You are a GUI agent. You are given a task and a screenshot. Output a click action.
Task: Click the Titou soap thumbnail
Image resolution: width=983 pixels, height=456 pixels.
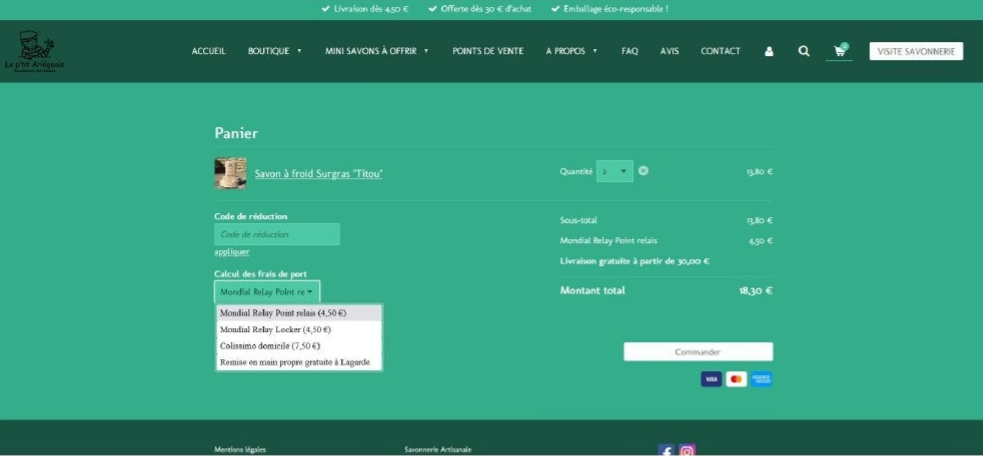pyautogui.click(x=230, y=173)
